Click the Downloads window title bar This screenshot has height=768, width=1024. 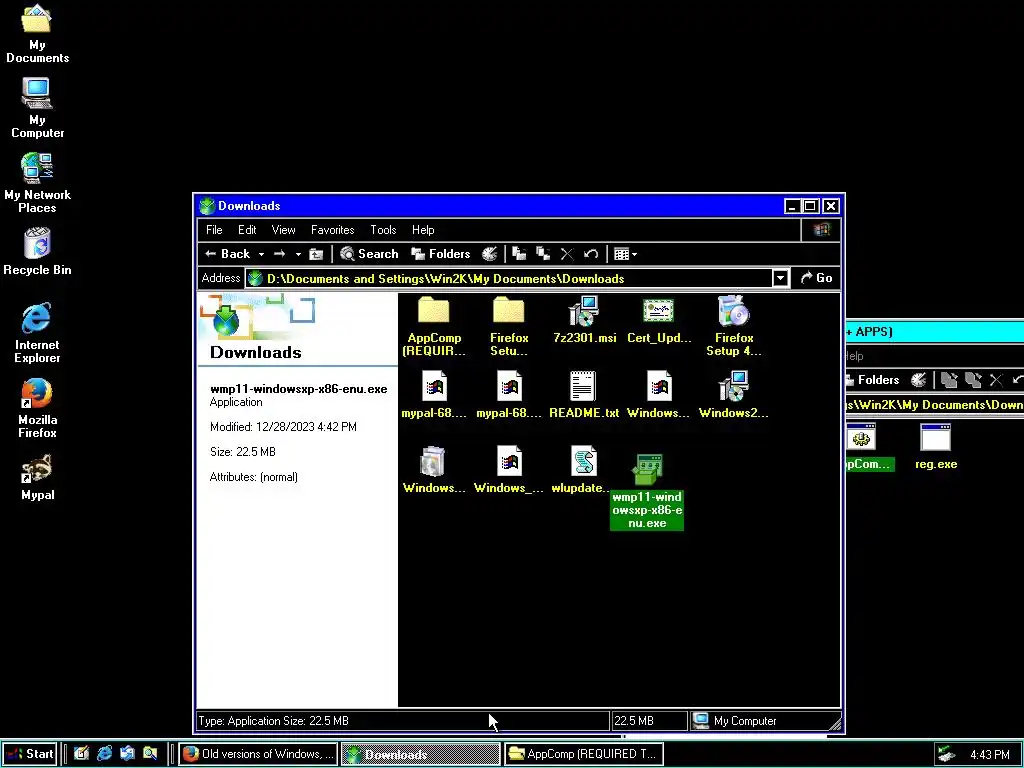[490, 206]
